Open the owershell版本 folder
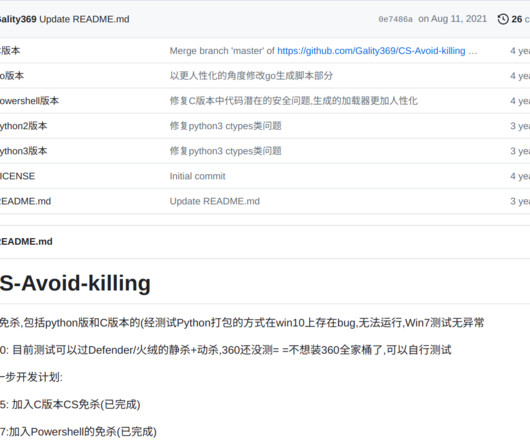 tap(29, 101)
